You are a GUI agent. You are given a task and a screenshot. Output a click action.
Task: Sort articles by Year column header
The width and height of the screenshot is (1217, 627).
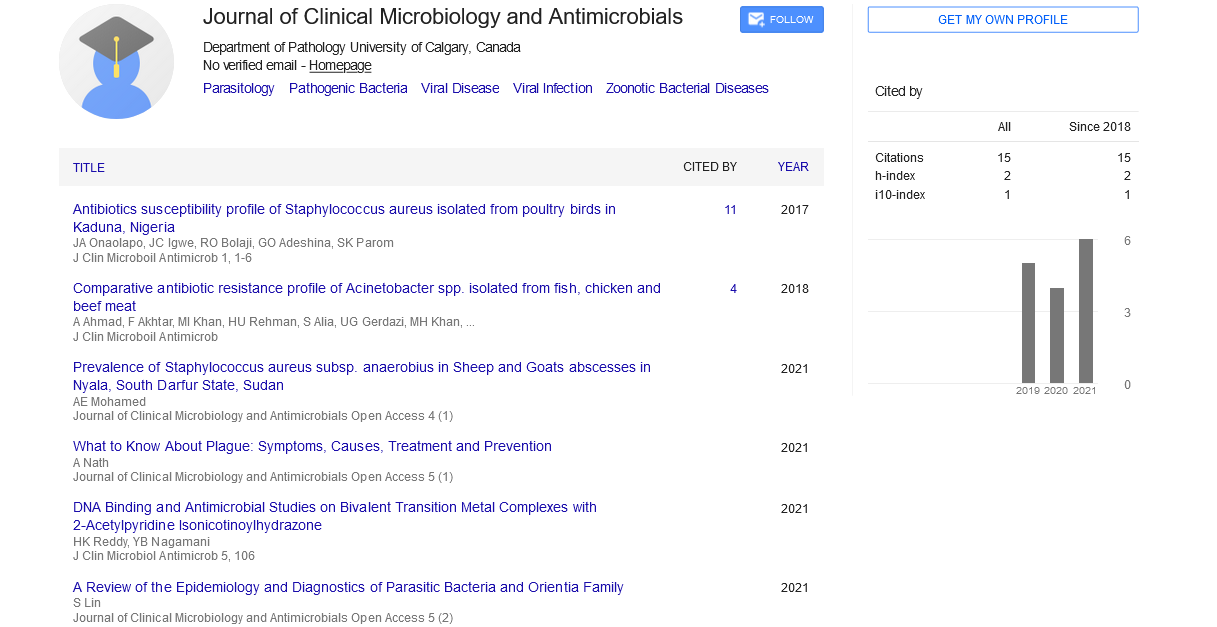coord(792,168)
